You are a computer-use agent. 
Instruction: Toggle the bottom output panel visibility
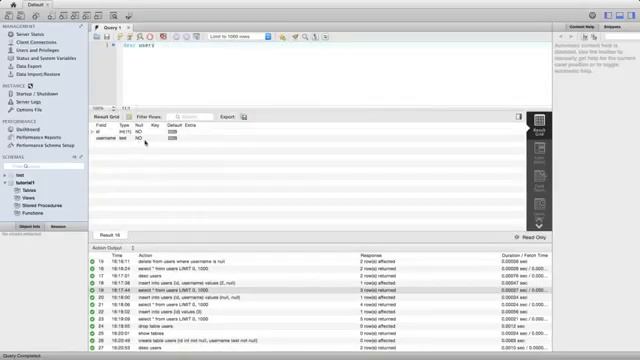620,16
